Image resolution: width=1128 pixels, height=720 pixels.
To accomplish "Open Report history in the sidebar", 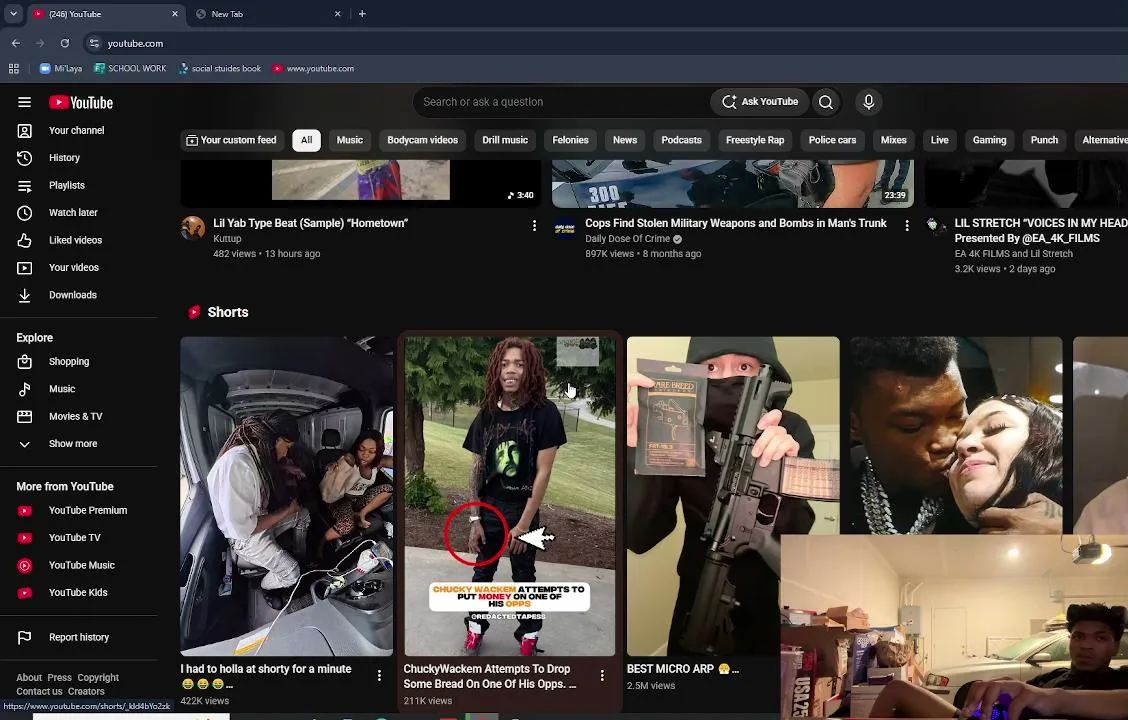I will (79, 637).
